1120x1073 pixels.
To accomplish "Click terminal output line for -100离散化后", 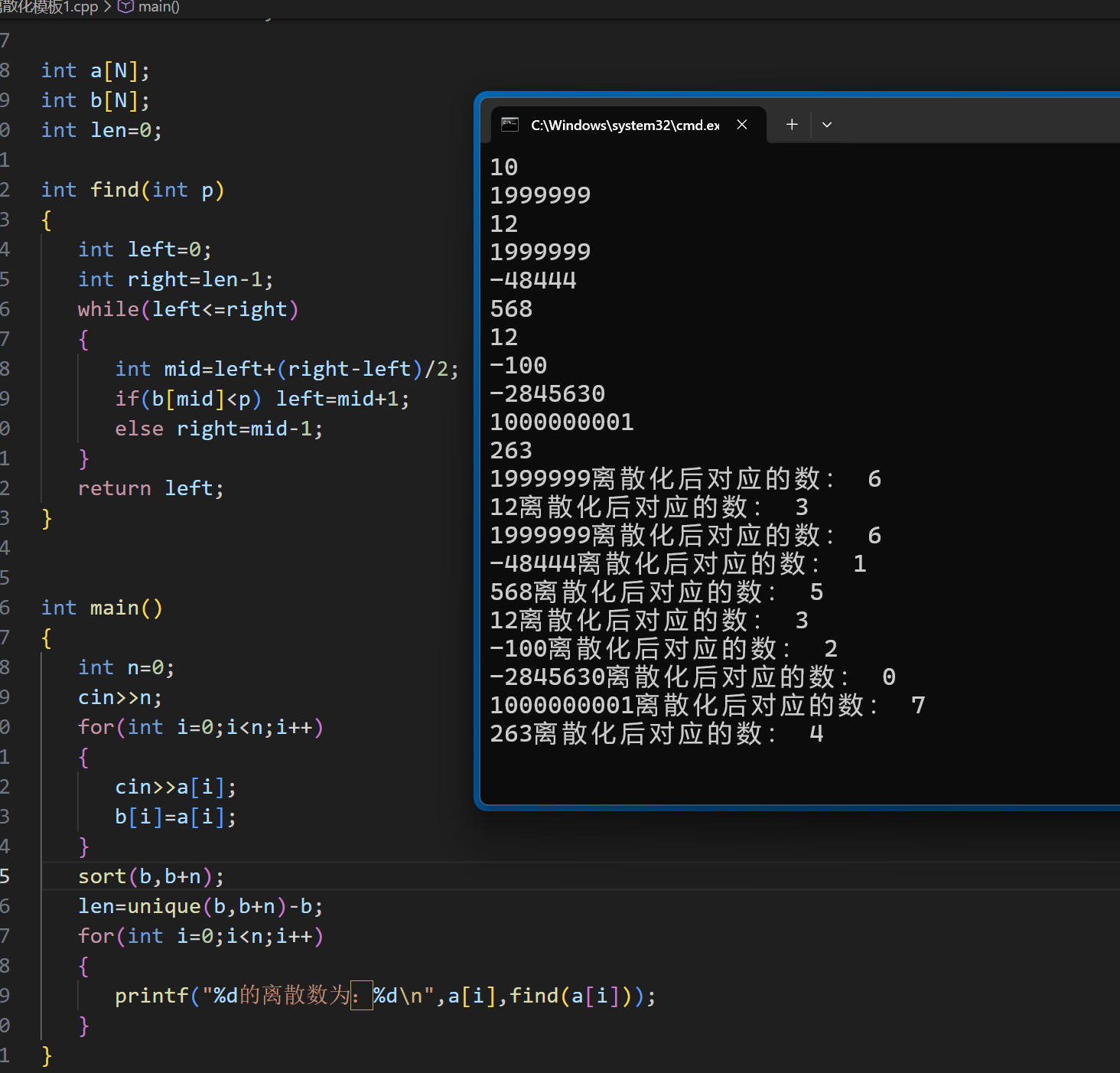I will [664, 648].
